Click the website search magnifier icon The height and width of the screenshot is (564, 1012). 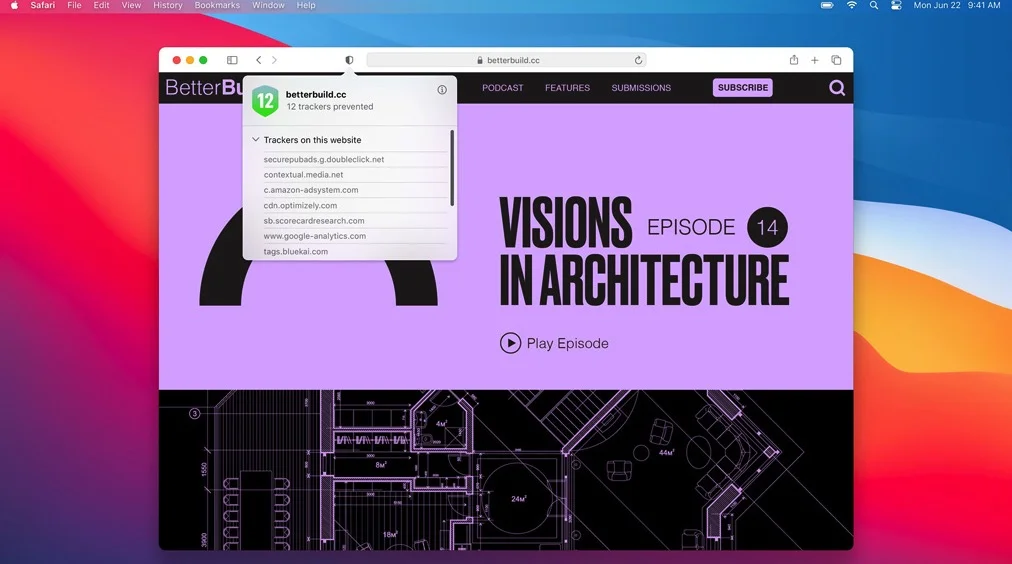point(837,88)
